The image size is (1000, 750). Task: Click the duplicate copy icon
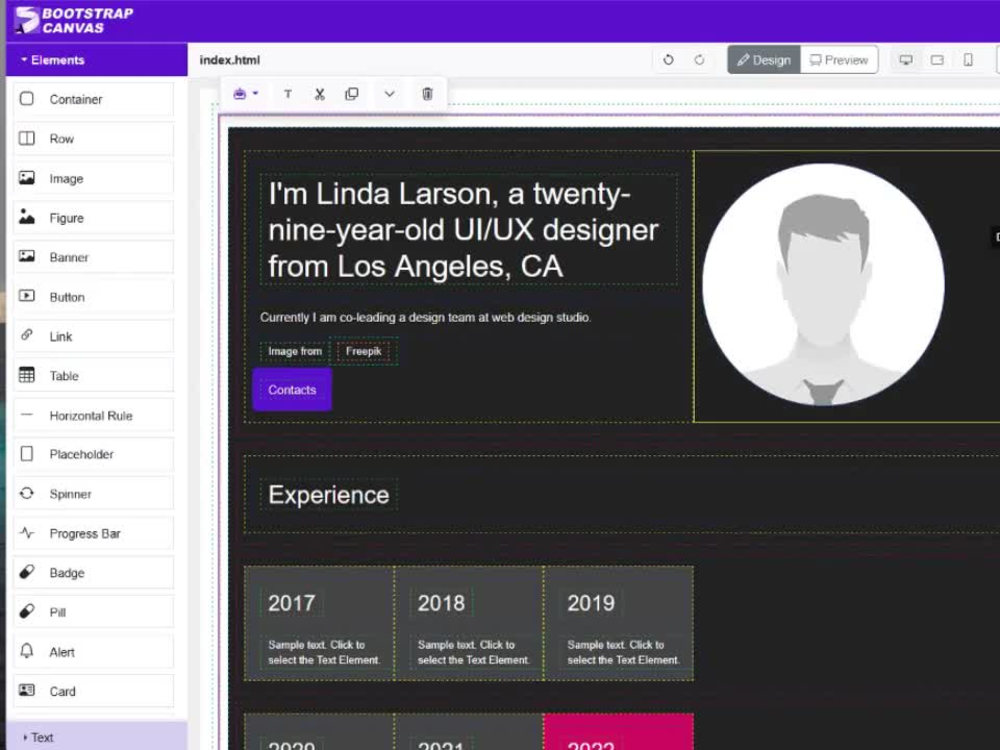(x=351, y=94)
